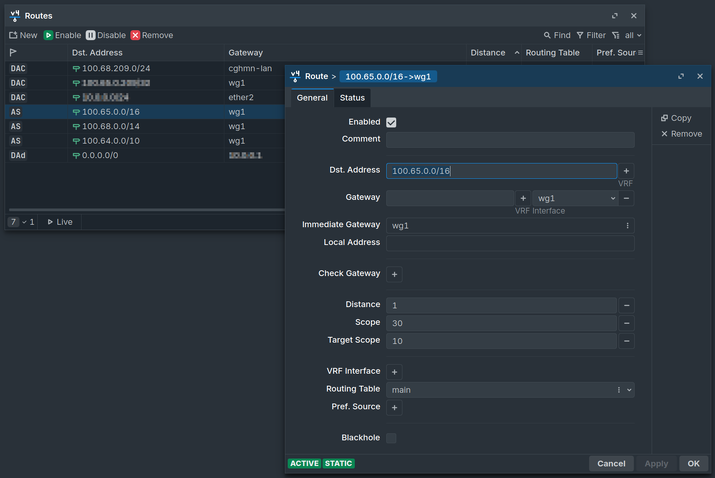Viewport: 715px width, 478px height.
Task: Open Find with the magnifier icon
Action: pos(547,35)
